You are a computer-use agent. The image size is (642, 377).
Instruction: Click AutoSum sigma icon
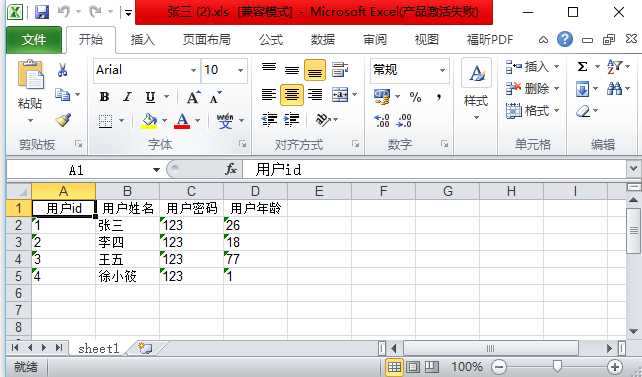pyautogui.click(x=582, y=66)
